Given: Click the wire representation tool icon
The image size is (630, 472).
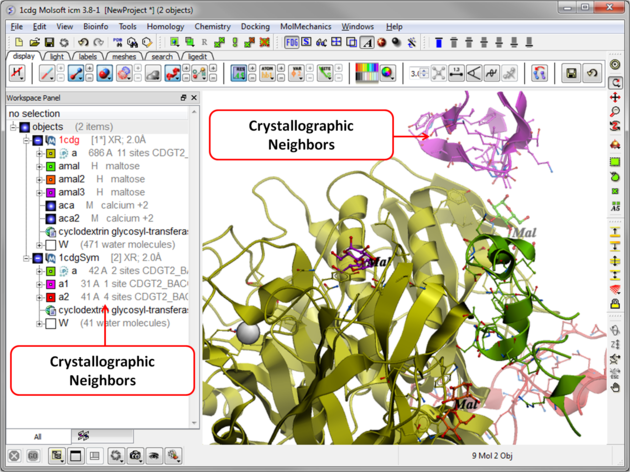Looking at the screenshot, I should click(x=48, y=74).
